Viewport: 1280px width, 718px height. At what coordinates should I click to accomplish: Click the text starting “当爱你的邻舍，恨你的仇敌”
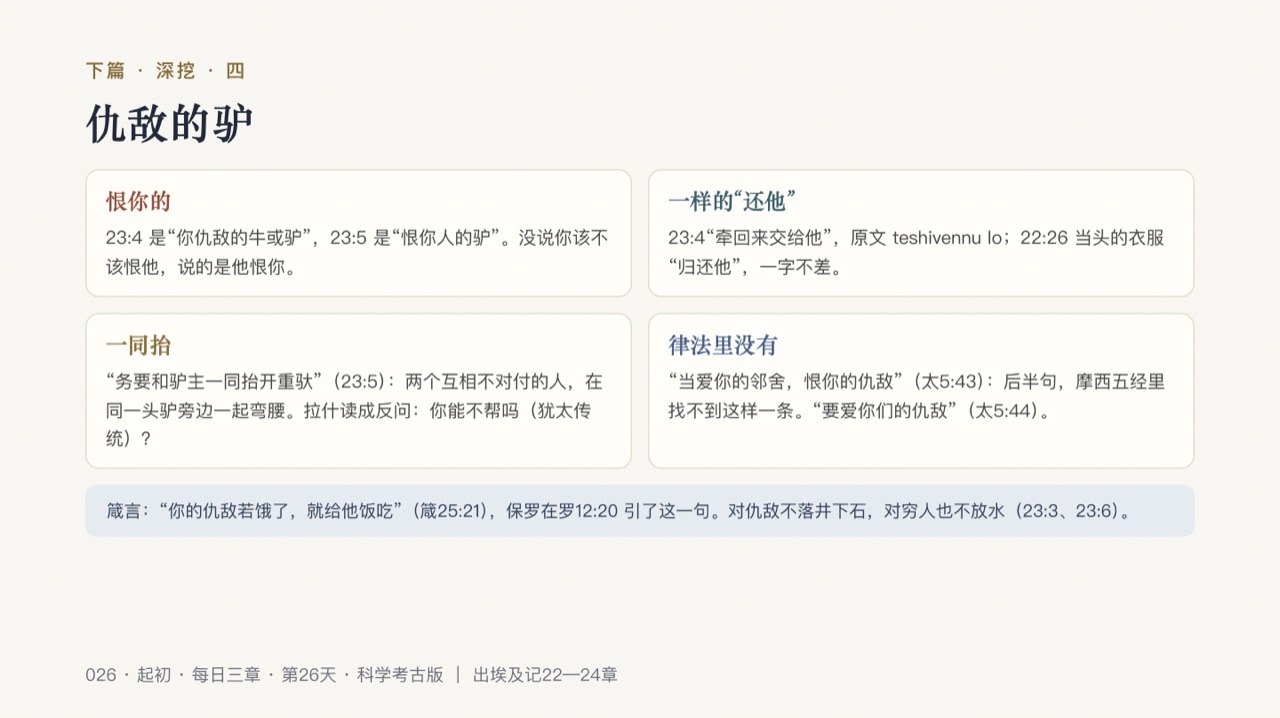916,396
